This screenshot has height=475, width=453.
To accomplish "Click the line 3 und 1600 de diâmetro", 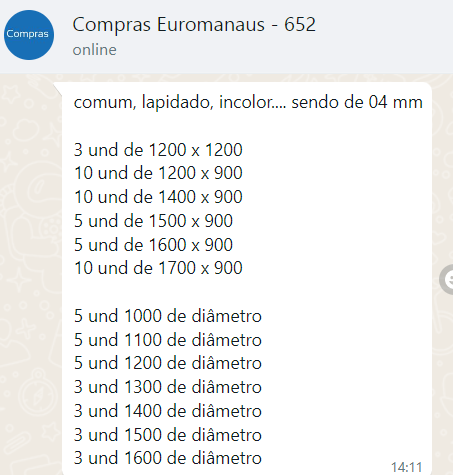I will (168, 458).
